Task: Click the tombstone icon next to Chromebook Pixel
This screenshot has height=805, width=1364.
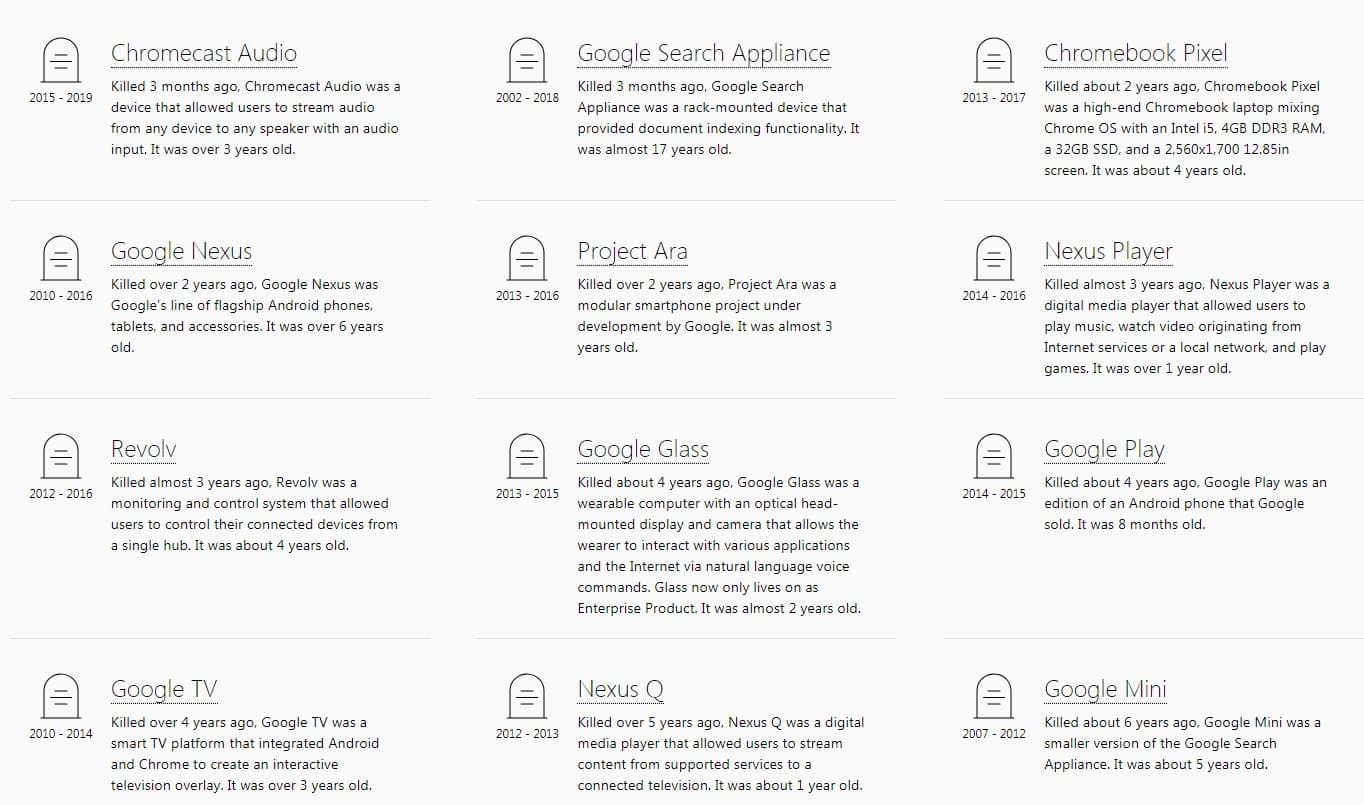Action: [x=994, y=61]
